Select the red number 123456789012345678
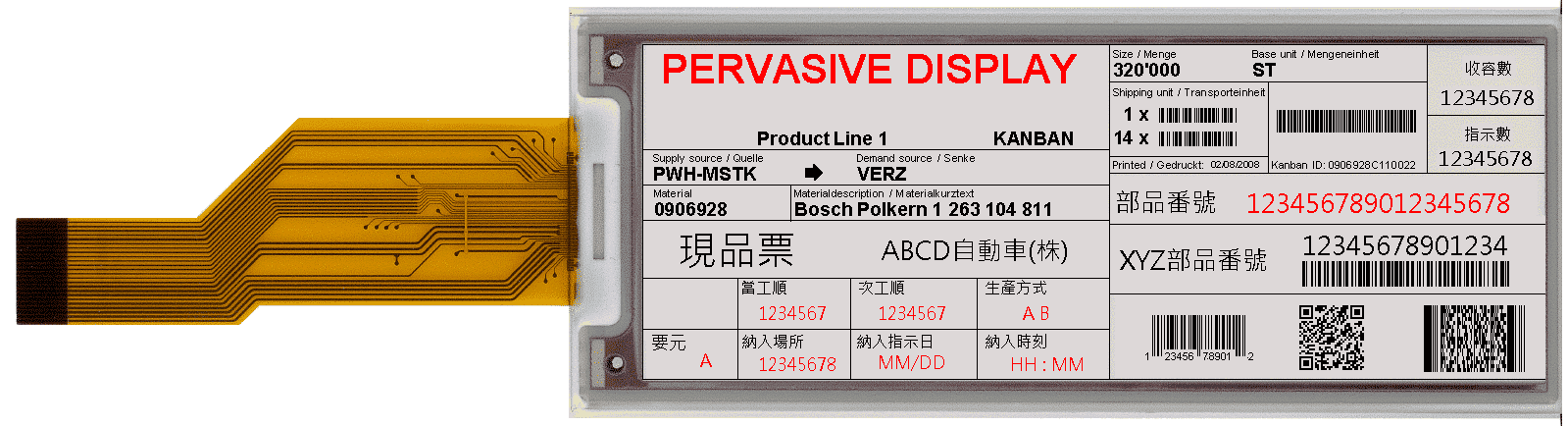This screenshot has height=426, width=1568. click(1378, 203)
